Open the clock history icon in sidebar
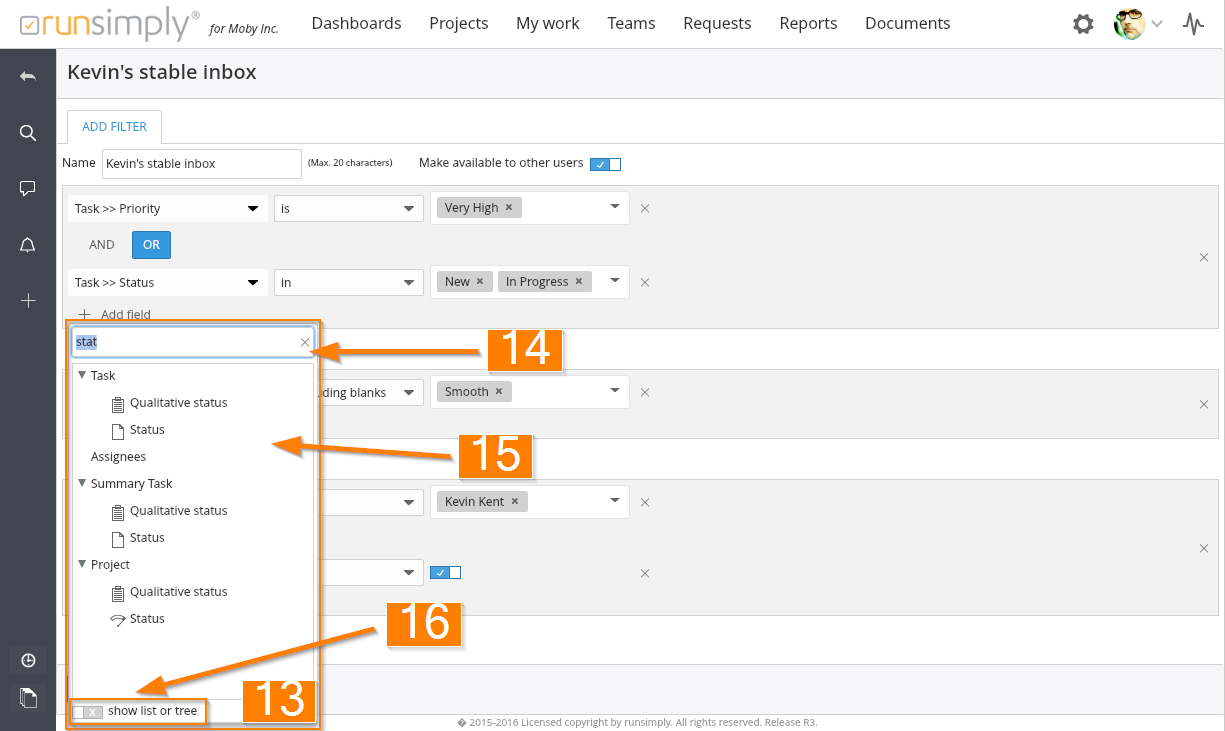 coord(28,660)
